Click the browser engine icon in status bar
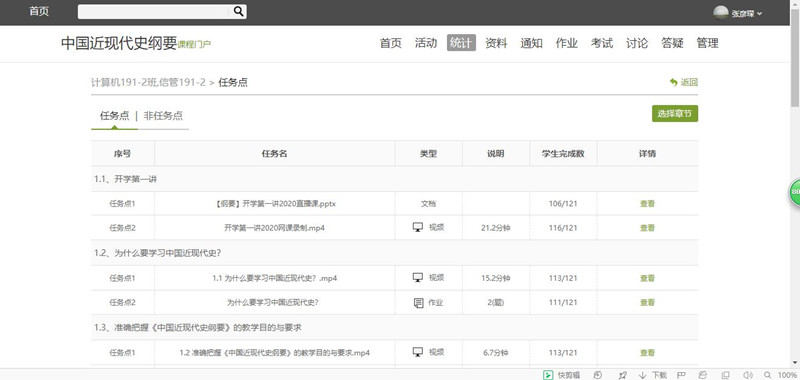This screenshot has width=800, height=380. (x=703, y=375)
